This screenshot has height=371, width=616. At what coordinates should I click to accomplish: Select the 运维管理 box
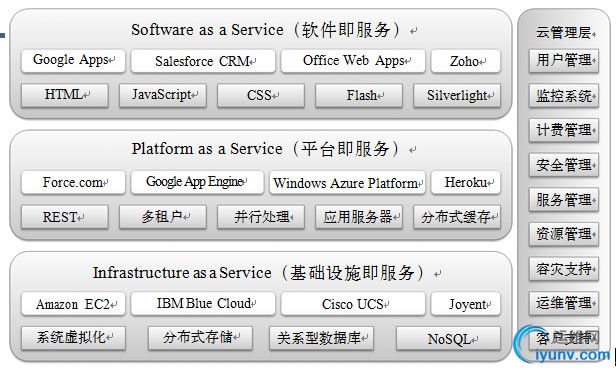click(x=564, y=303)
